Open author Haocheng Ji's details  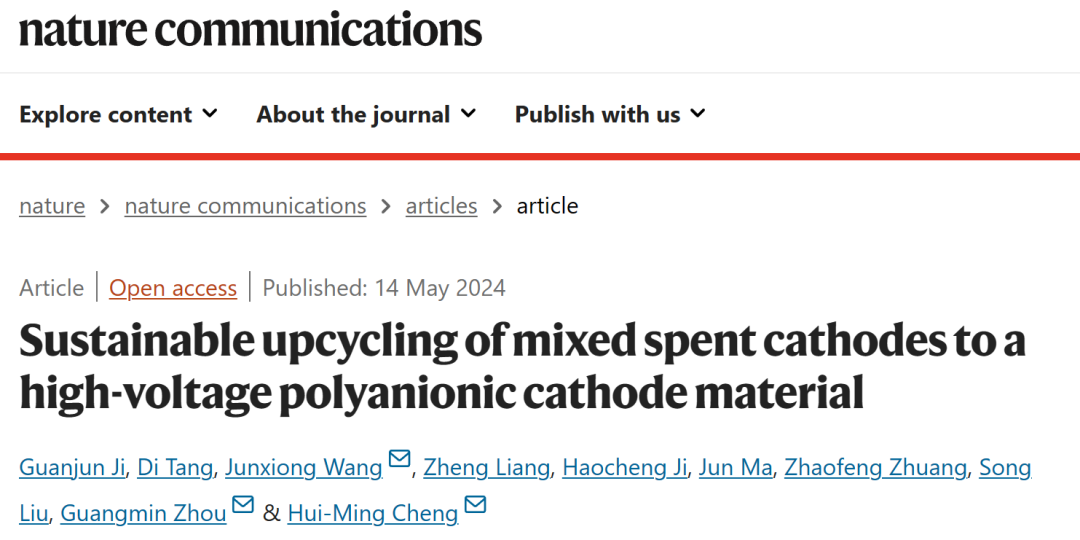pyautogui.click(x=624, y=468)
